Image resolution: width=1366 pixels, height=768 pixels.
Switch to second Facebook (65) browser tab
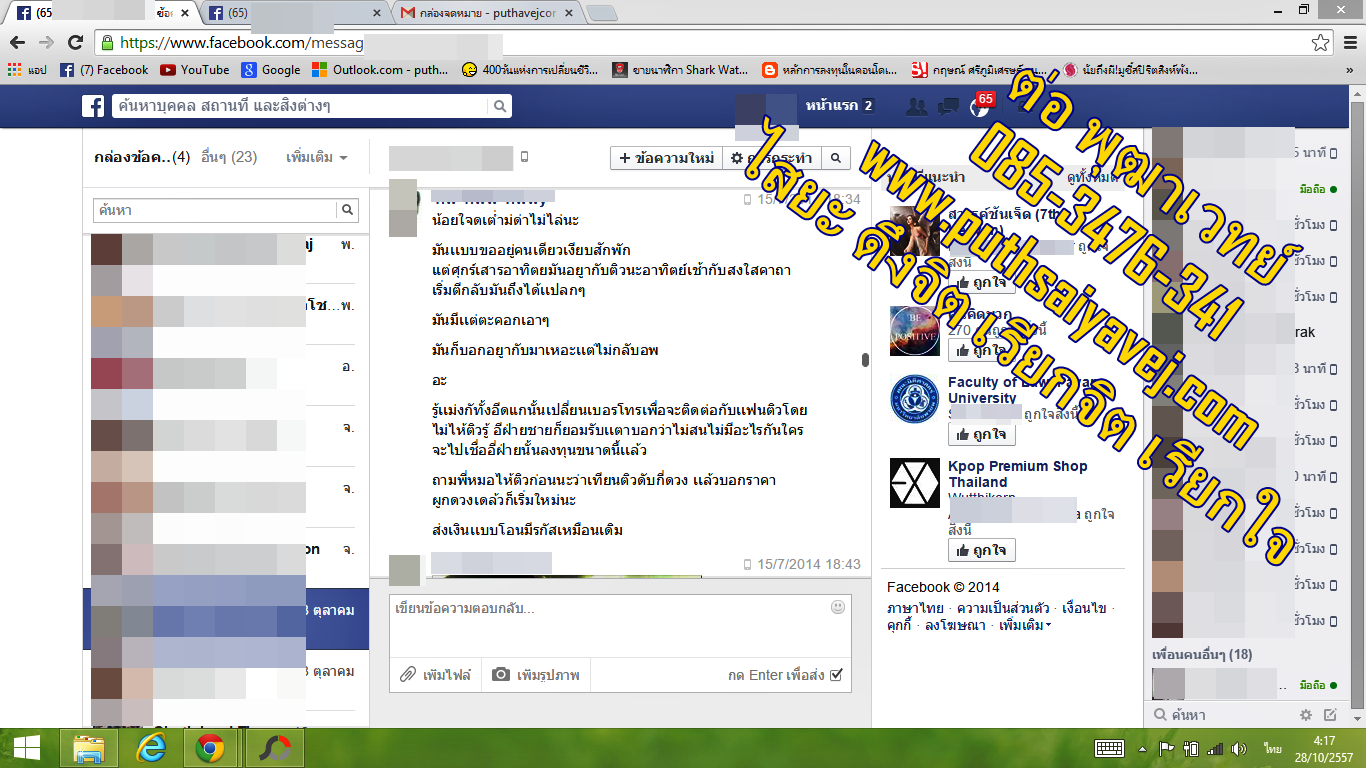[x=295, y=13]
